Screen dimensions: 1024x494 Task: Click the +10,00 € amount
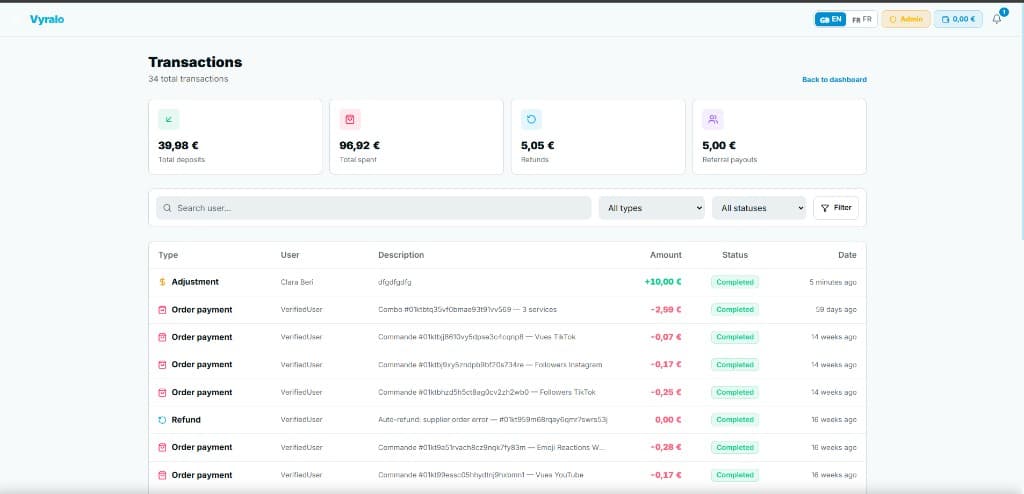point(663,282)
